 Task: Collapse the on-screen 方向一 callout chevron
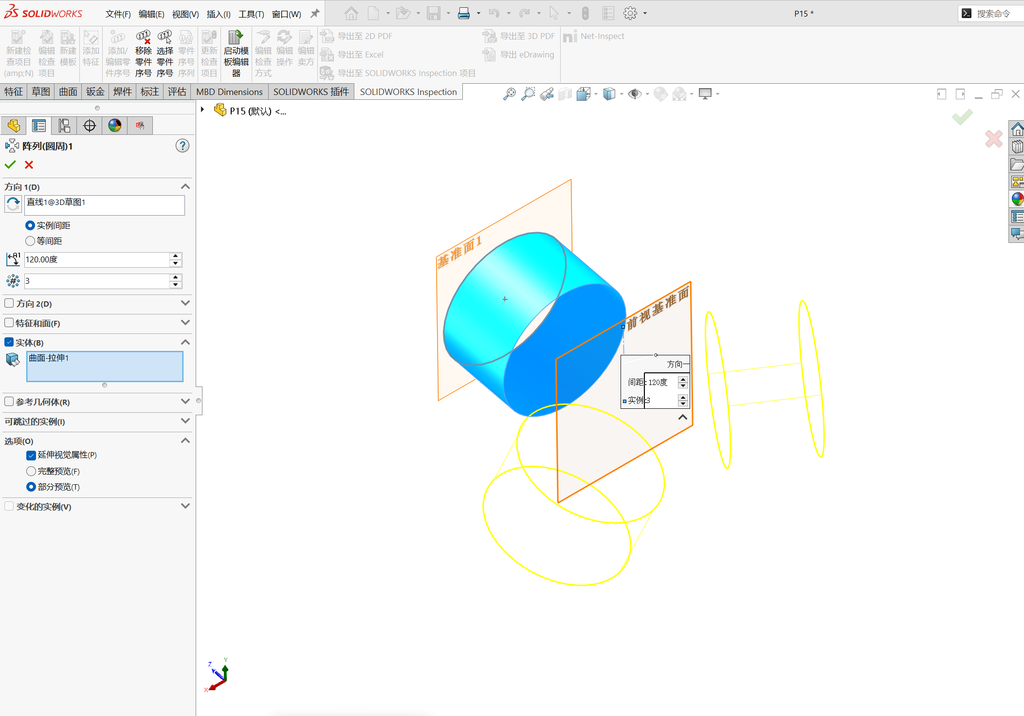(682, 417)
